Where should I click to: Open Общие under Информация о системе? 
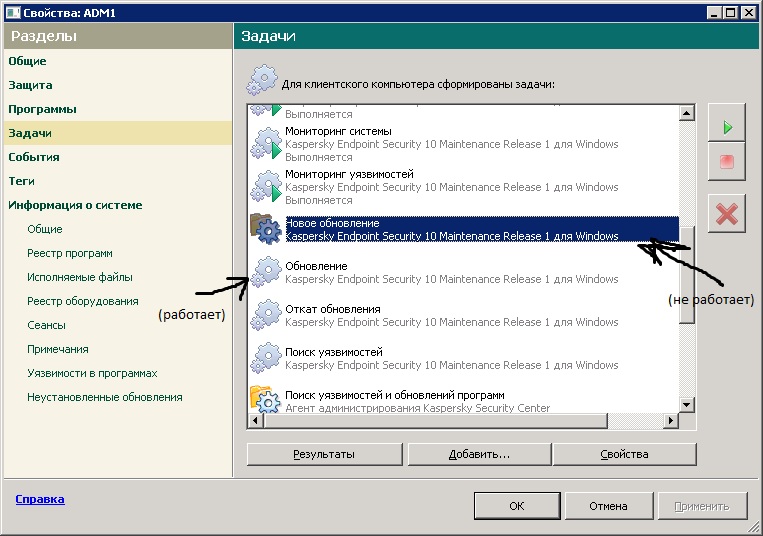tap(45, 229)
